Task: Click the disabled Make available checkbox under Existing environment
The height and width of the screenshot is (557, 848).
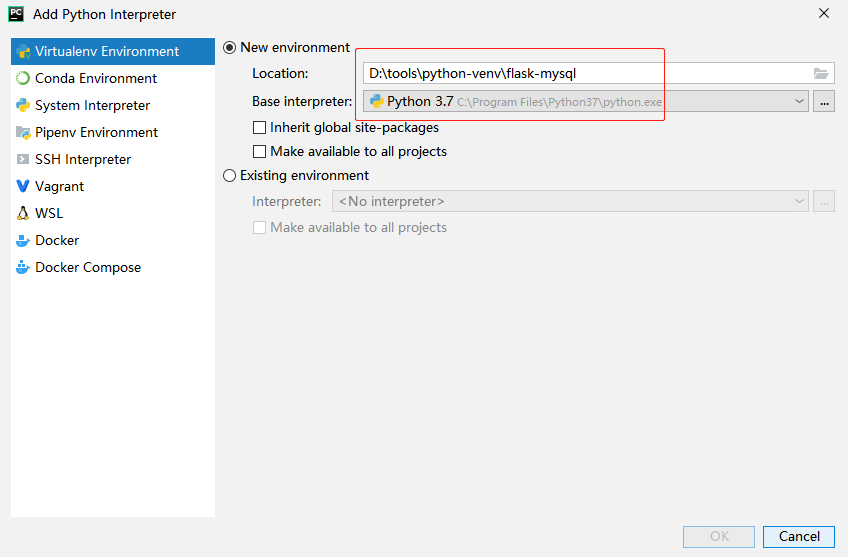Action: 260,228
